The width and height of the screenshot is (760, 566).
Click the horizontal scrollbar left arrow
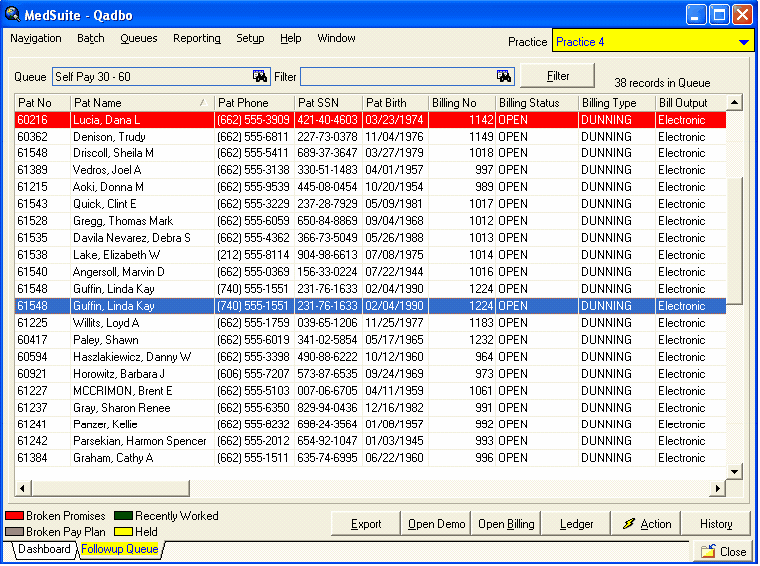pyautogui.click(x=22, y=488)
